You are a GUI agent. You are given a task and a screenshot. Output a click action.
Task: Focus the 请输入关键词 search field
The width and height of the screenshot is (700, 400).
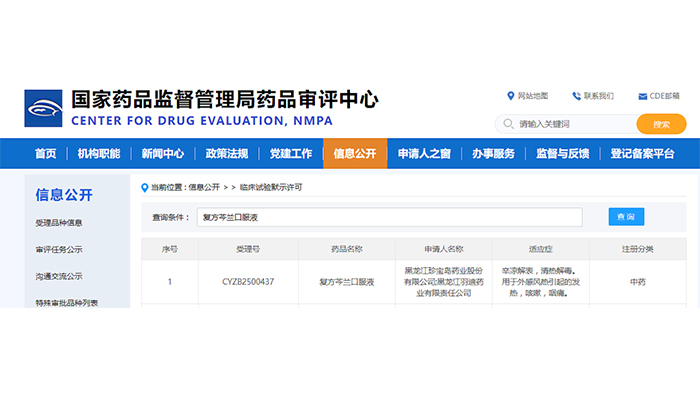tap(570, 124)
